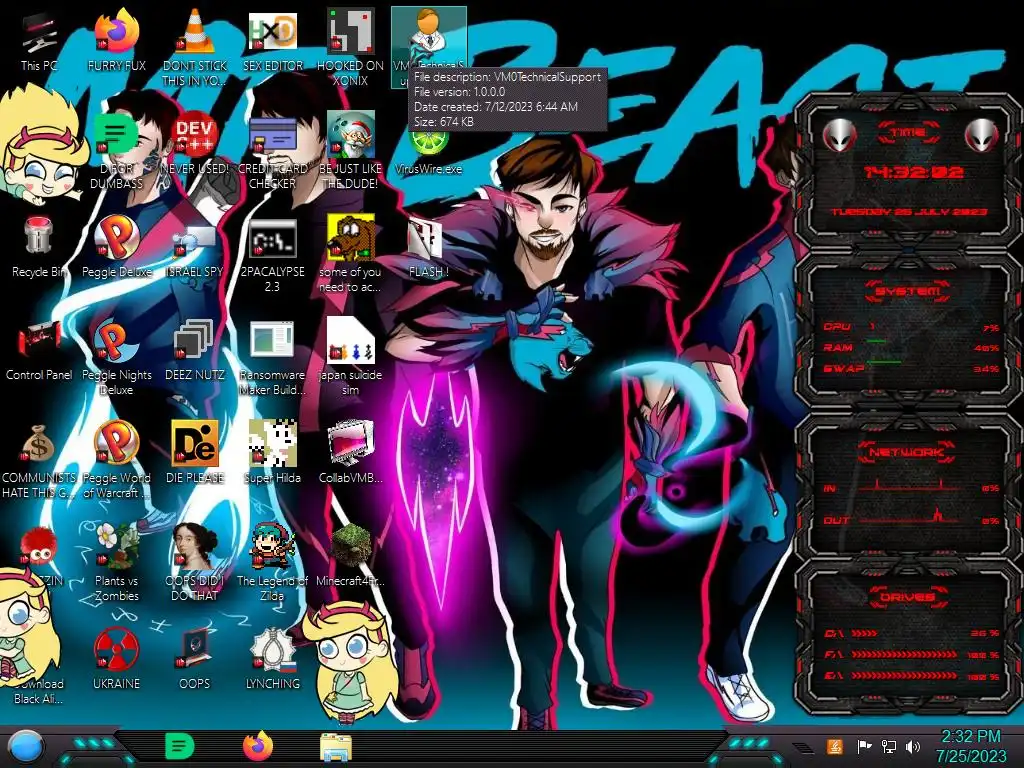Select the dog icon 'some of you need to ac...'
Screen dimensions: 1024x768
pyautogui.click(x=351, y=255)
